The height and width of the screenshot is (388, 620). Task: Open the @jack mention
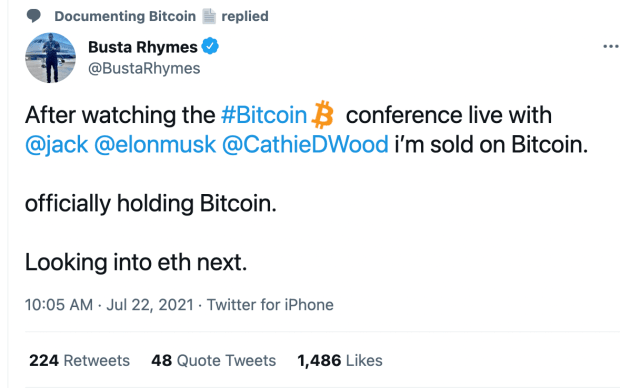(x=57, y=145)
